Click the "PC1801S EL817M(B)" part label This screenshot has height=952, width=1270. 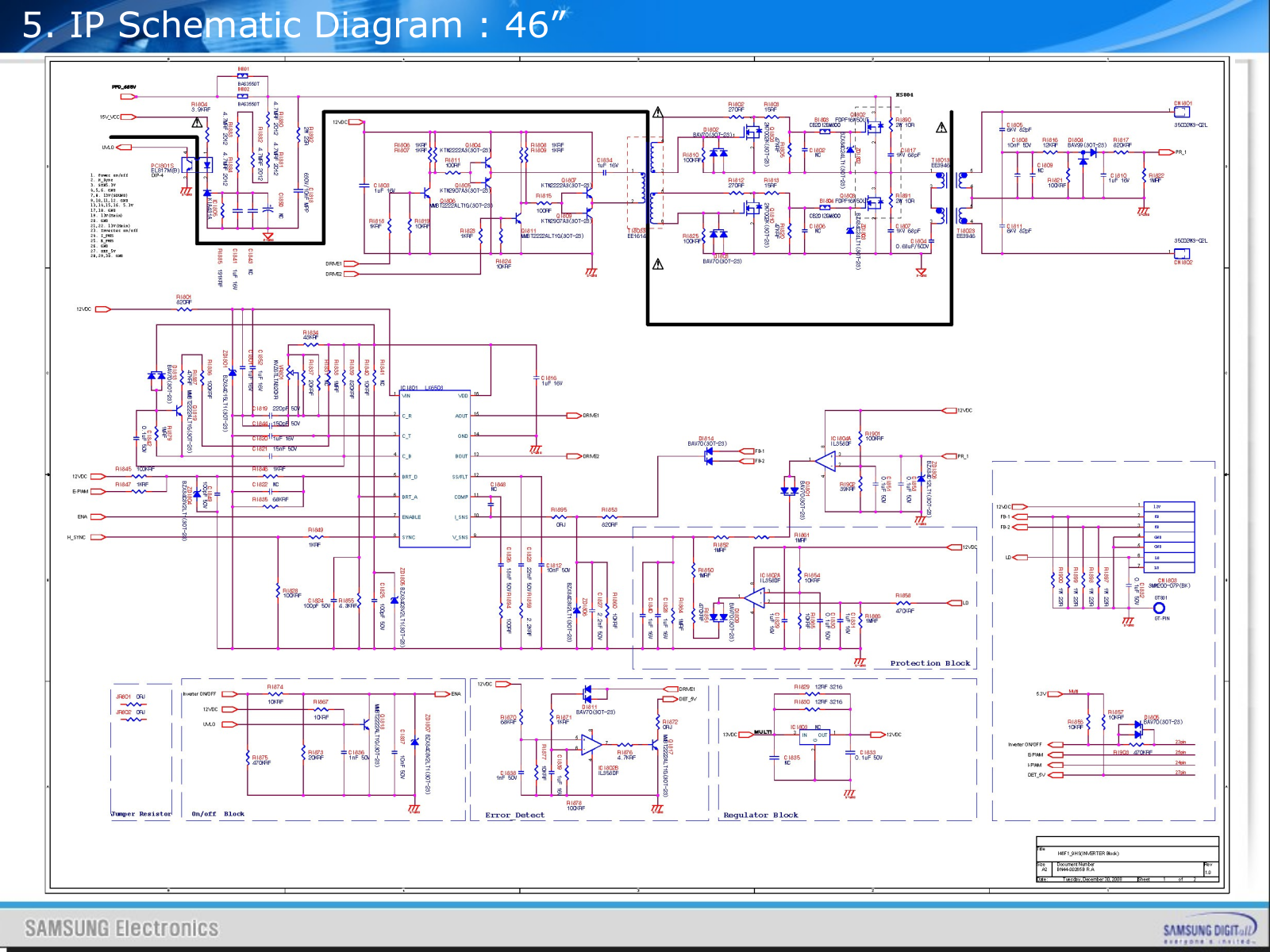click(x=165, y=171)
